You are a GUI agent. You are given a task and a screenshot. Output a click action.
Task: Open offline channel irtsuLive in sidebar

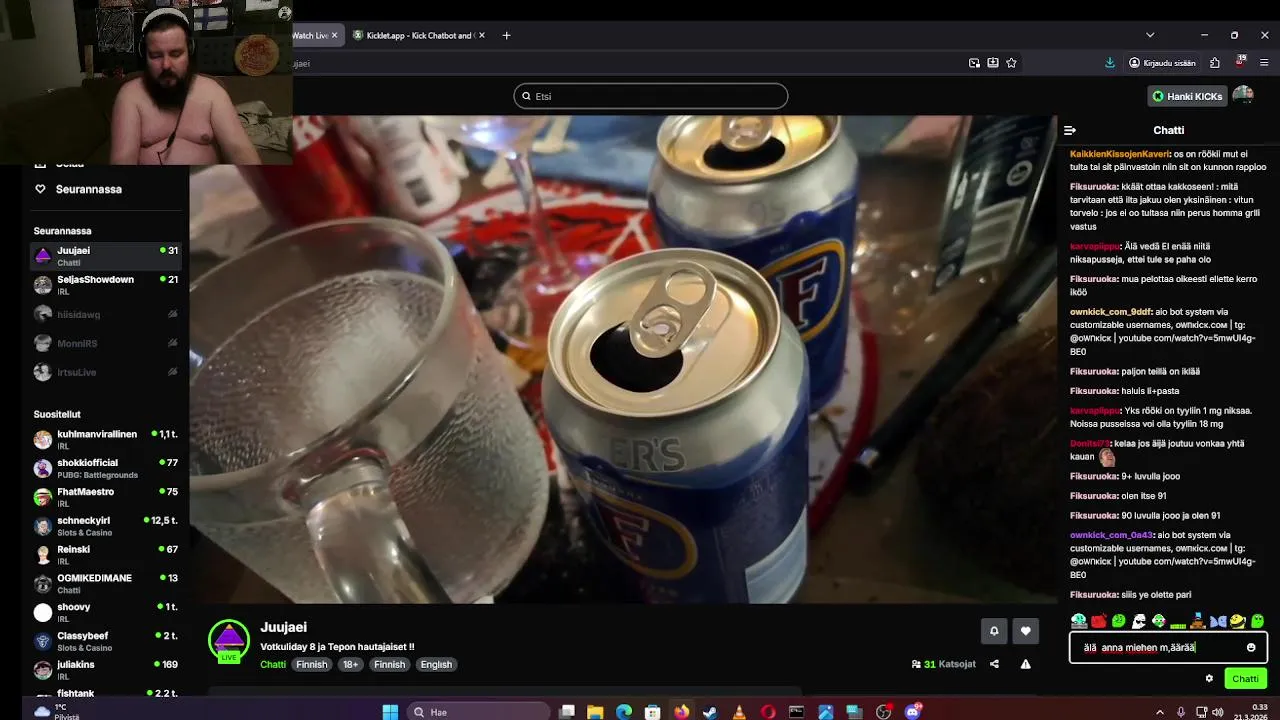(106, 372)
